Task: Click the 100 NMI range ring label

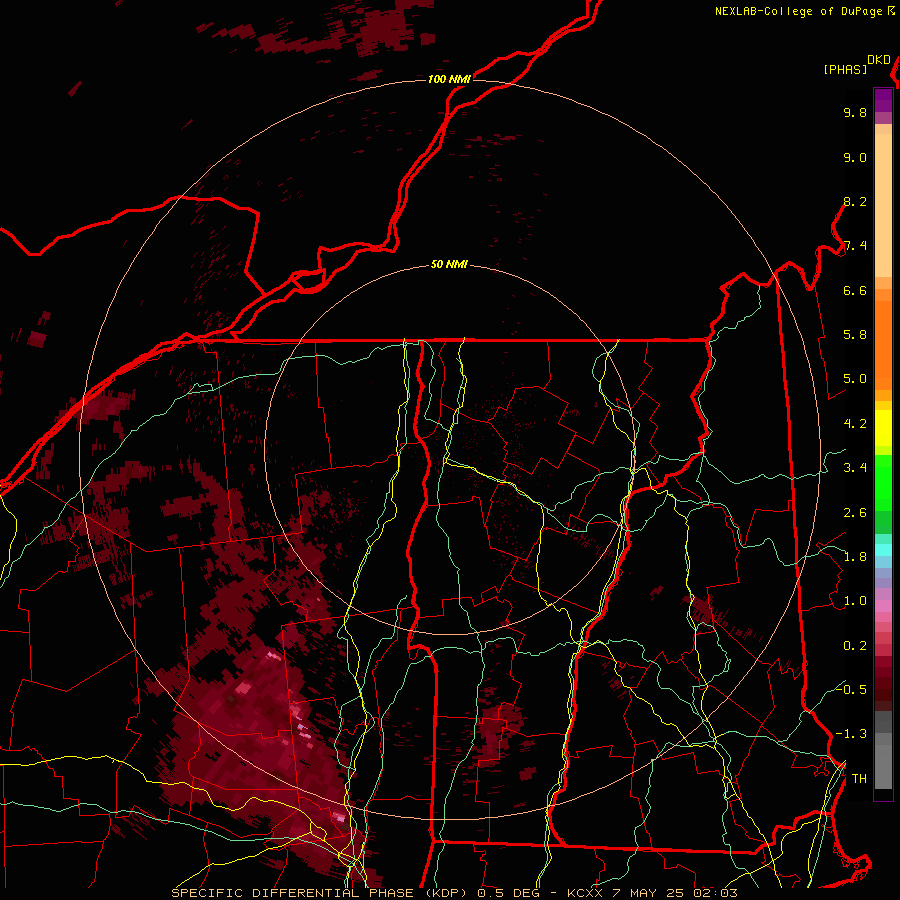Action: (x=449, y=79)
